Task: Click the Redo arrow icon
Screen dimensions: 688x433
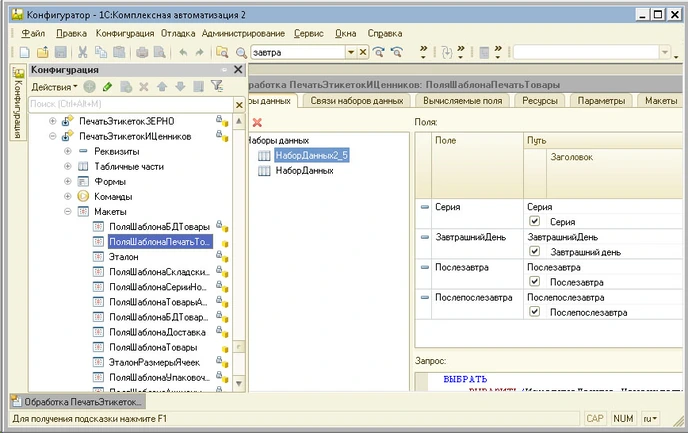Action: (200, 52)
